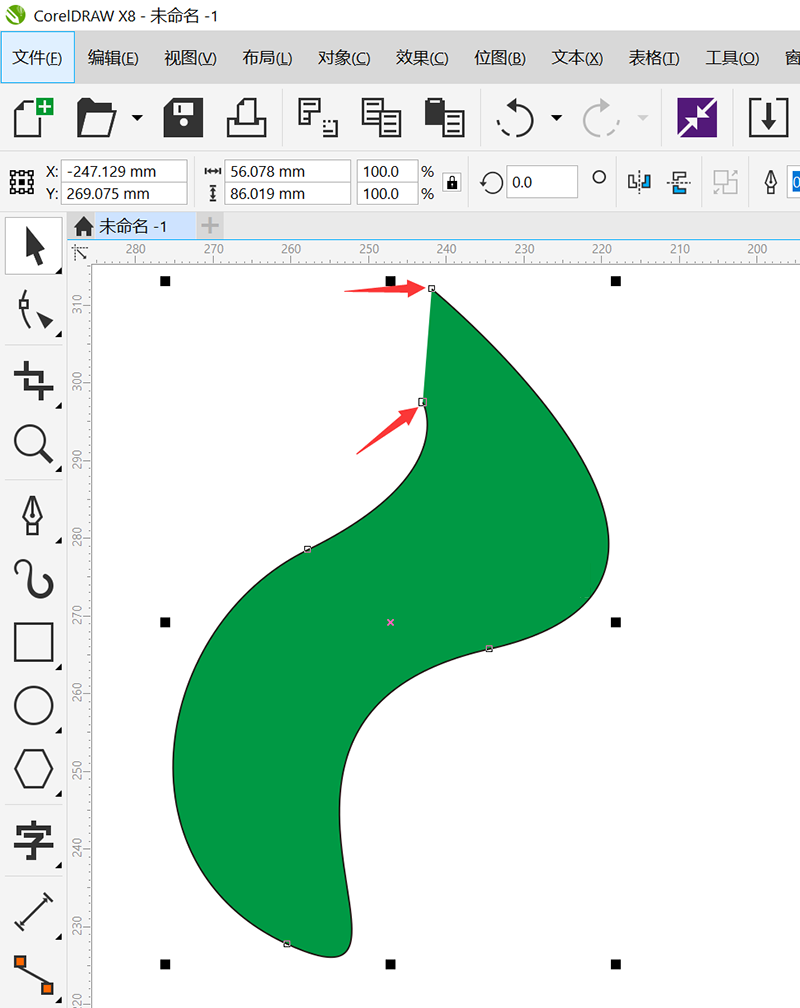Image resolution: width=800 pixels, height=1008 pixels.
Task: Select the Artistic Media tool
Action: 33,579
